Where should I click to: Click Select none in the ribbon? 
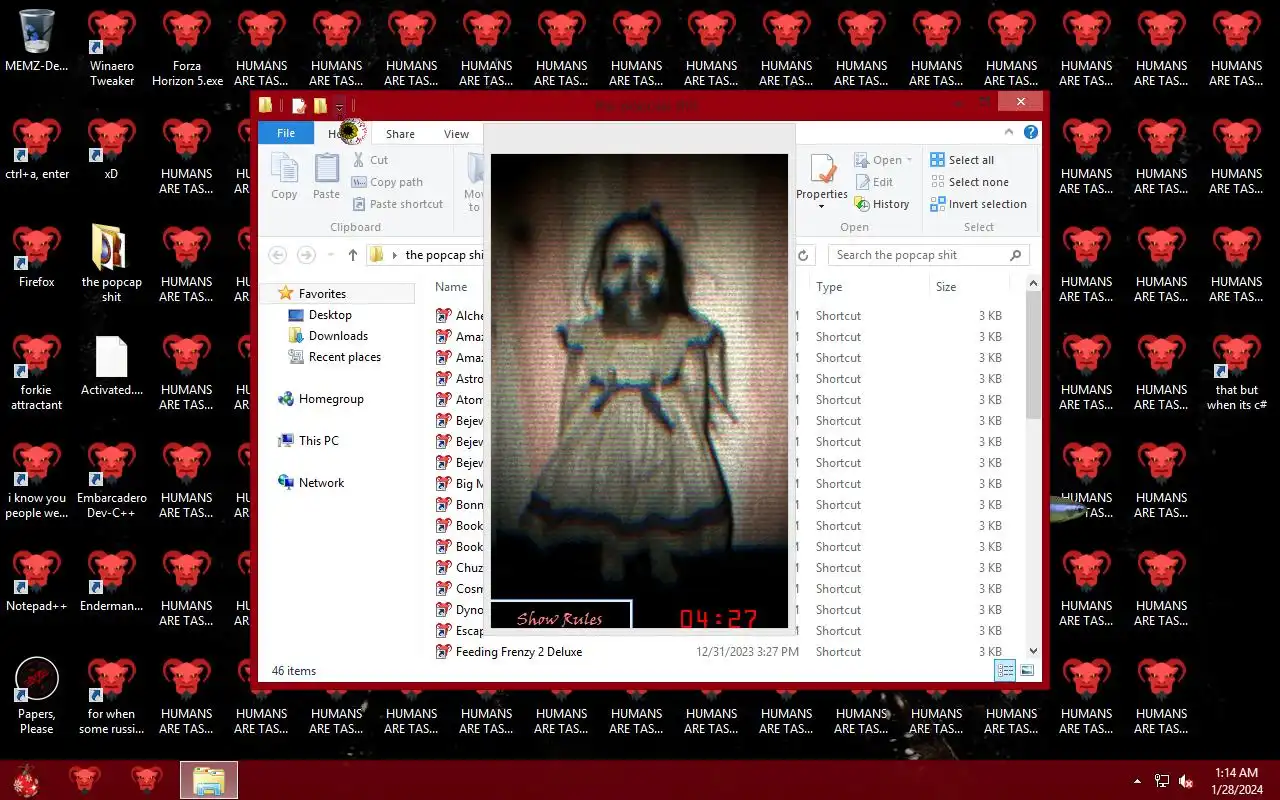pos(969,182)
